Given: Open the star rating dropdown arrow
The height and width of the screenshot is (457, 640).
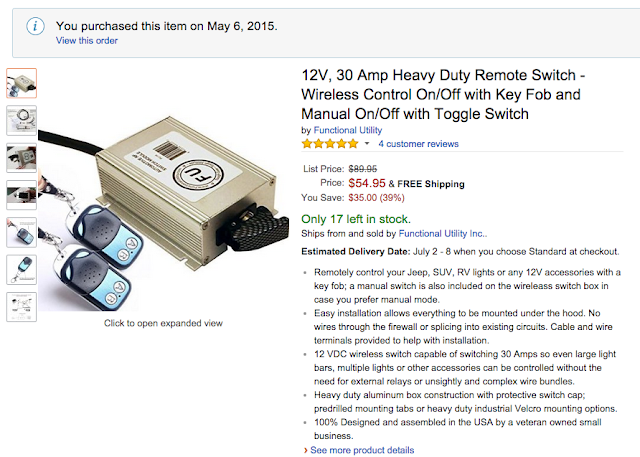Looking at the screenshot, I should (366, 144).
